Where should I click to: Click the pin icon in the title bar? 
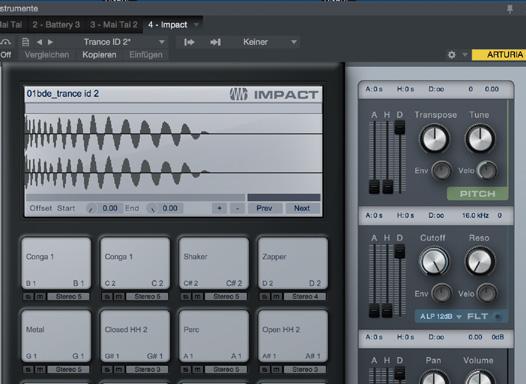point(510,9)
